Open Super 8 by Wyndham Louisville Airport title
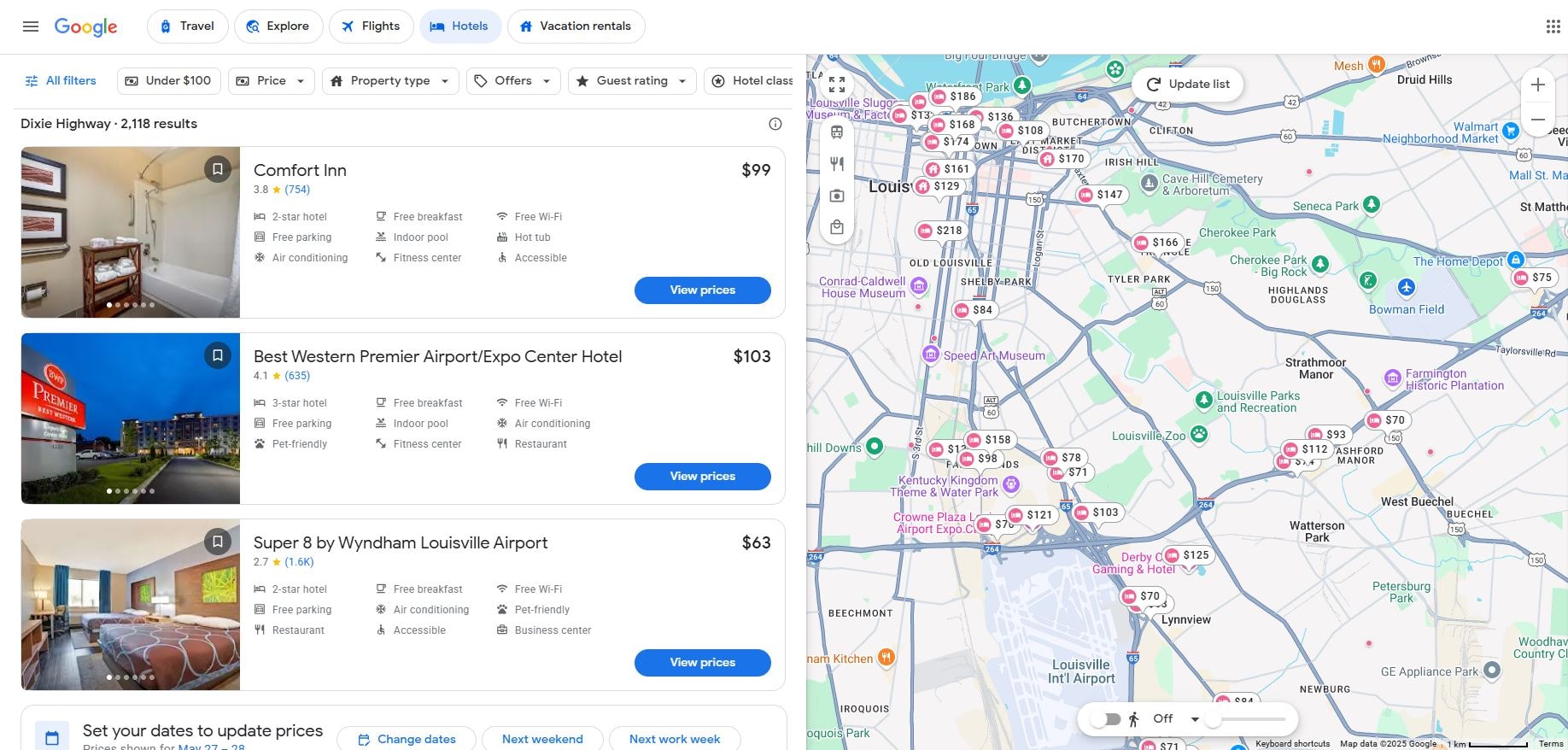 click(x=401, y=542)
